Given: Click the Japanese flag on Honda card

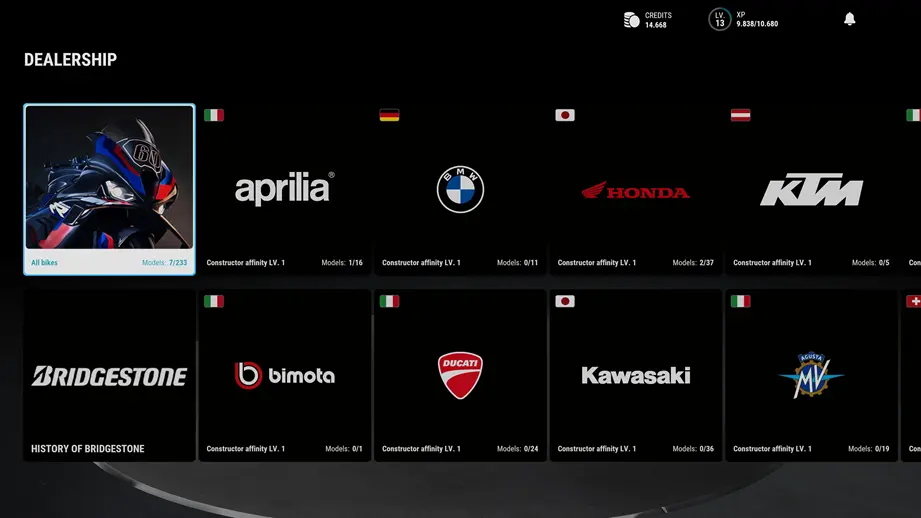Looking at the screenshot, I should (x=565, y=115).
